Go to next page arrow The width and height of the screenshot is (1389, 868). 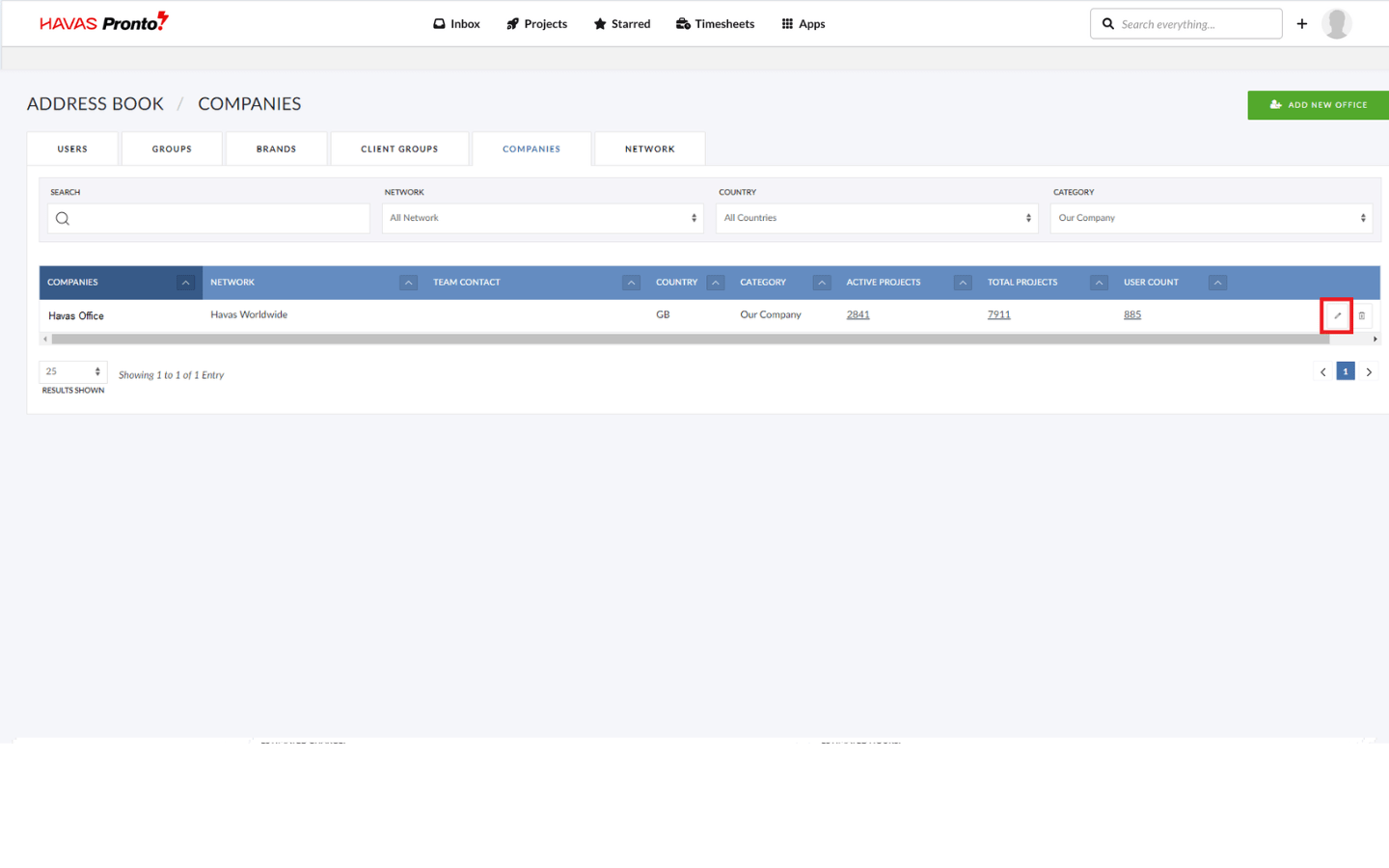pyautogui.click(x=1369, y=371)
